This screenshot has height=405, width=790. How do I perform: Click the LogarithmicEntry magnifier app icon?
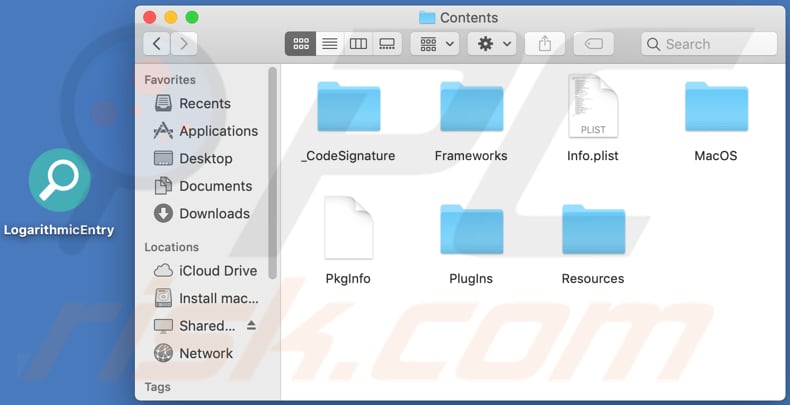pyautogui.click(x=59, y=180)
